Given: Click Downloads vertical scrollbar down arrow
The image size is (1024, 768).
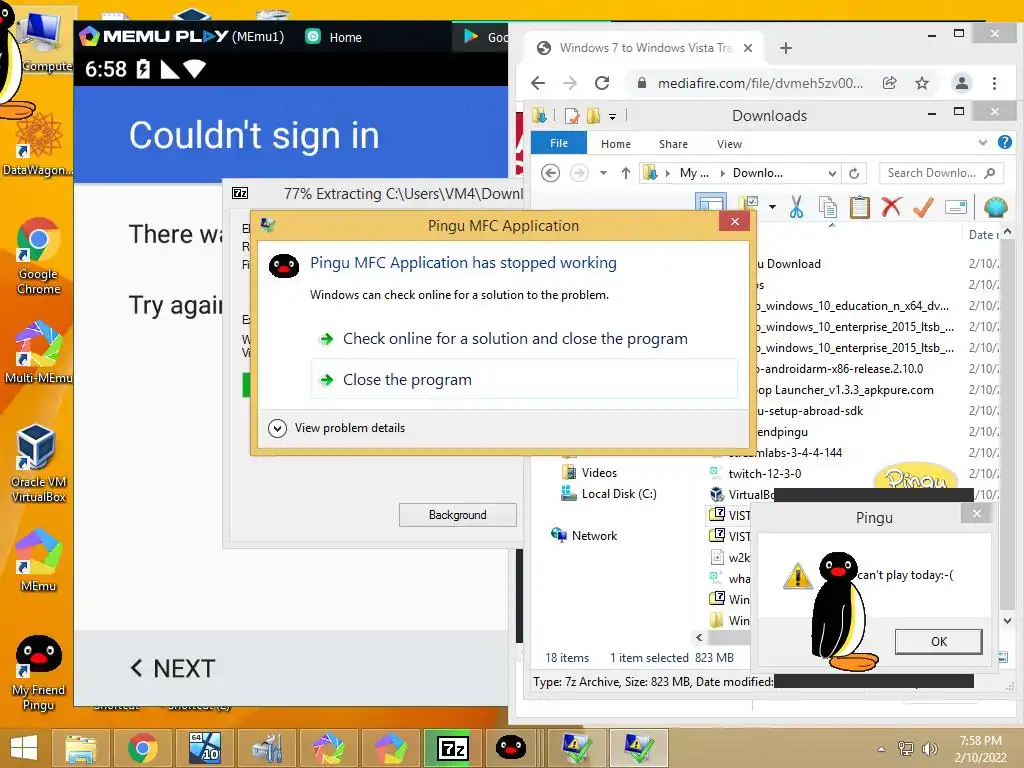Looking at the screenshot, I should 1007,620.
